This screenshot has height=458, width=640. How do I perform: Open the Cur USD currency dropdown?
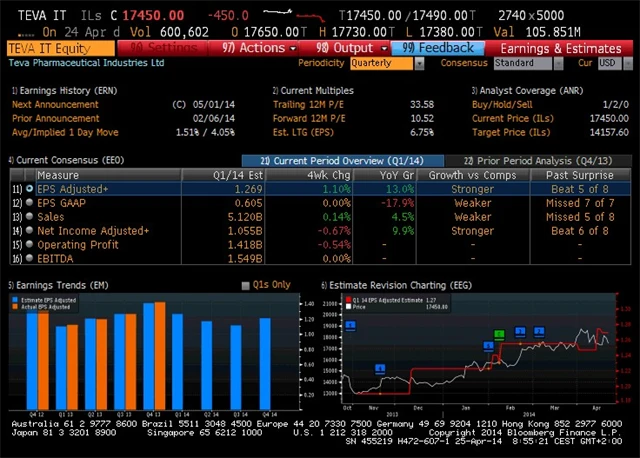click(608, 63)
